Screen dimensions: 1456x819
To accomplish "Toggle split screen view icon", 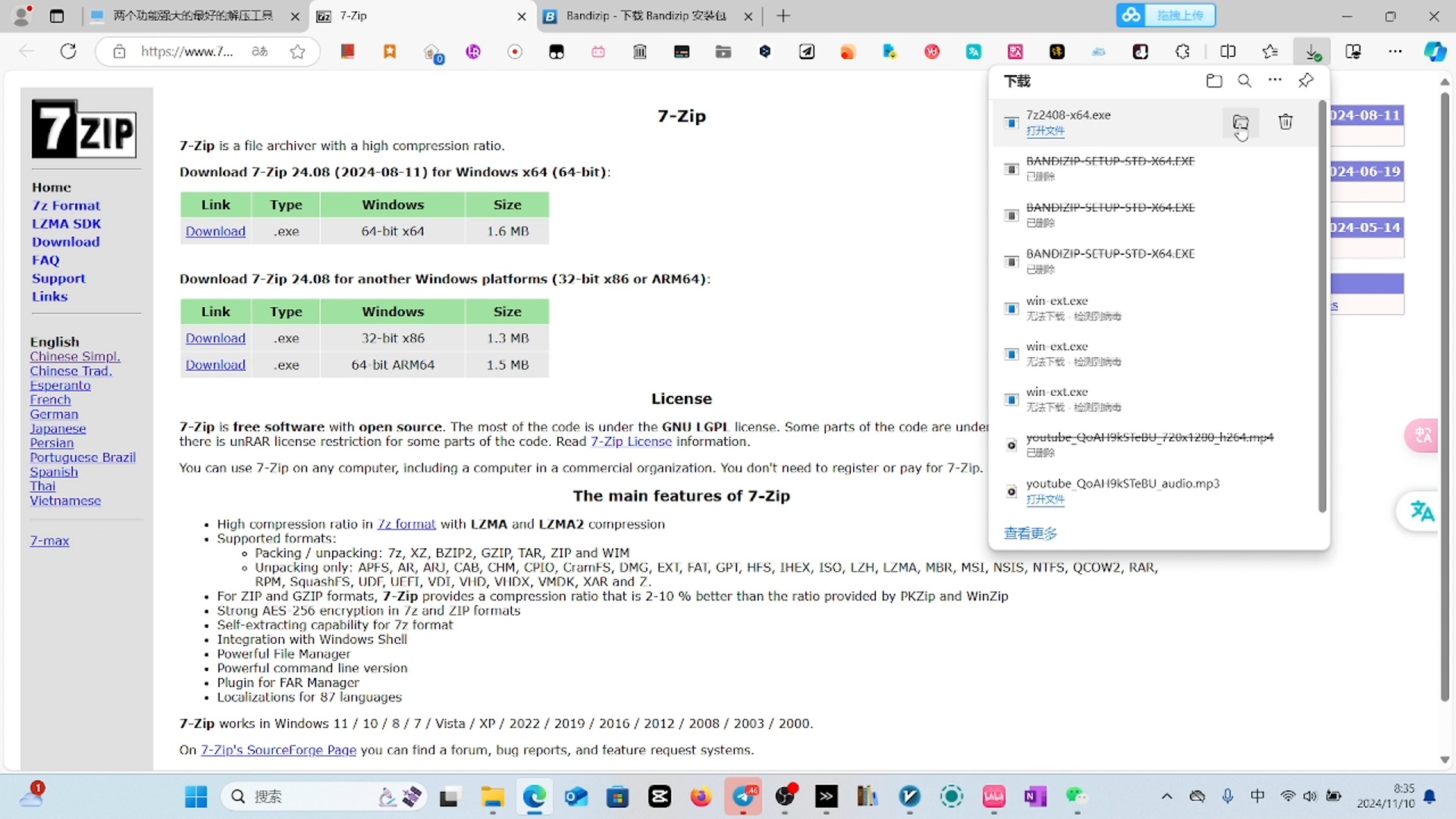I will (1228, 52).
